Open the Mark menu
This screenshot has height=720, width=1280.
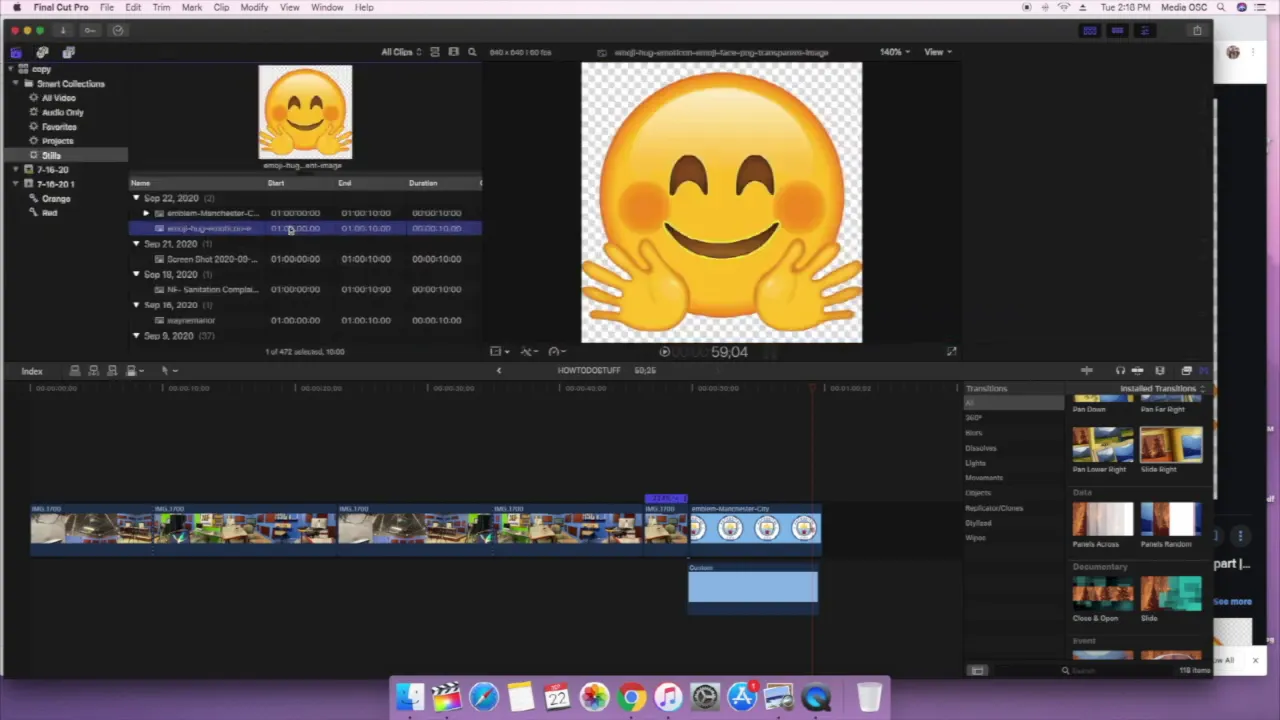(192, 7)
